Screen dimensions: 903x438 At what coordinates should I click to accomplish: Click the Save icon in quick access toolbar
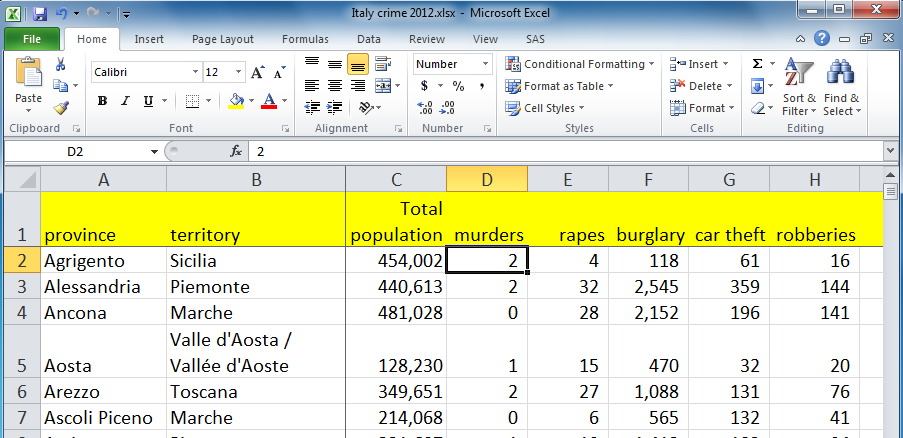click(40, 13)
